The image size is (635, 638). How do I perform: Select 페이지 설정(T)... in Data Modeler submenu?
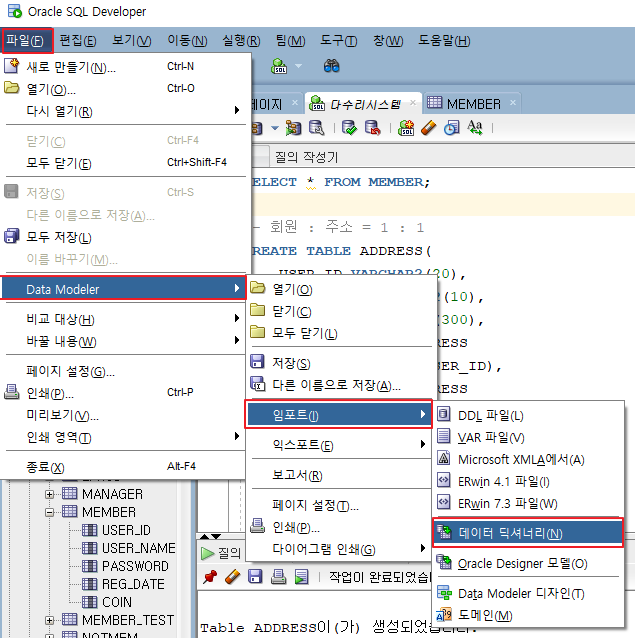[340, 505]
